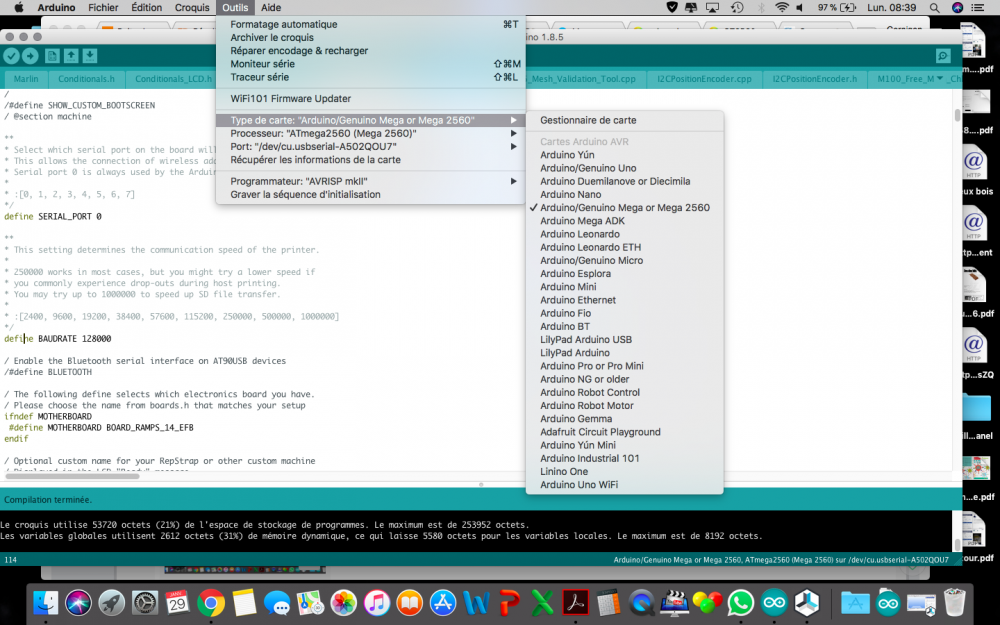The height and width of the screenshot is (625, 1000).
Task: Open Photos from the Dock
Action: (343, 603)
